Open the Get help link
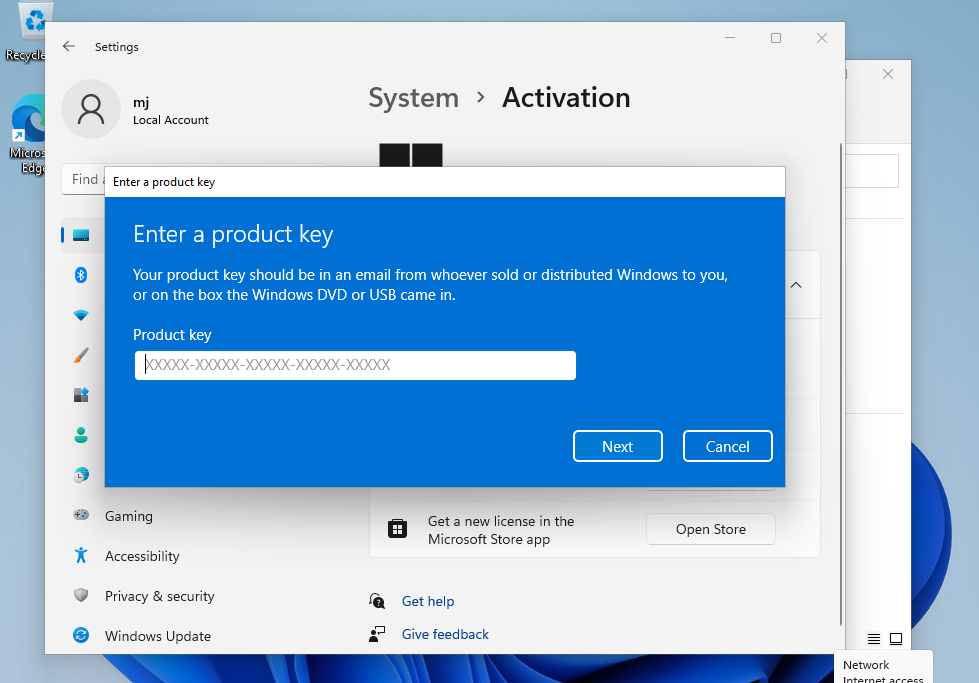The image size is (979, 683). click(x=428, y=601)
